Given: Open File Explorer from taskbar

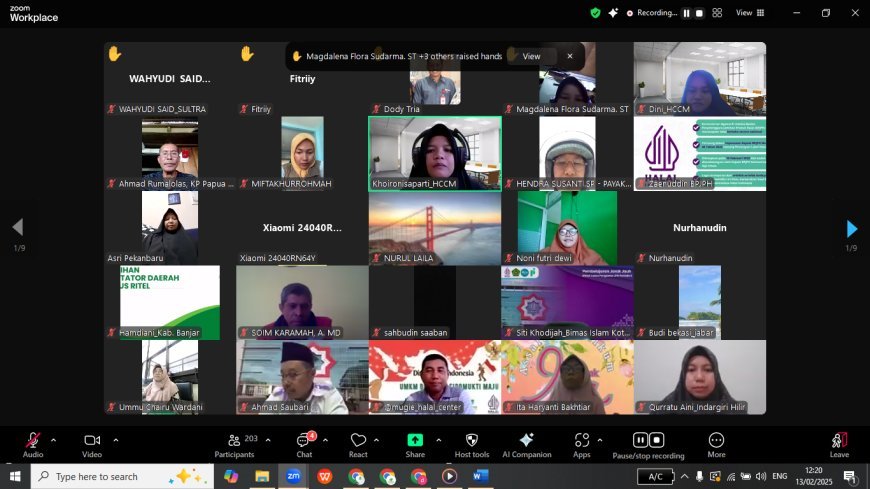Looking at the screenshot, I should pyautogui.click(x=262, y=476).
